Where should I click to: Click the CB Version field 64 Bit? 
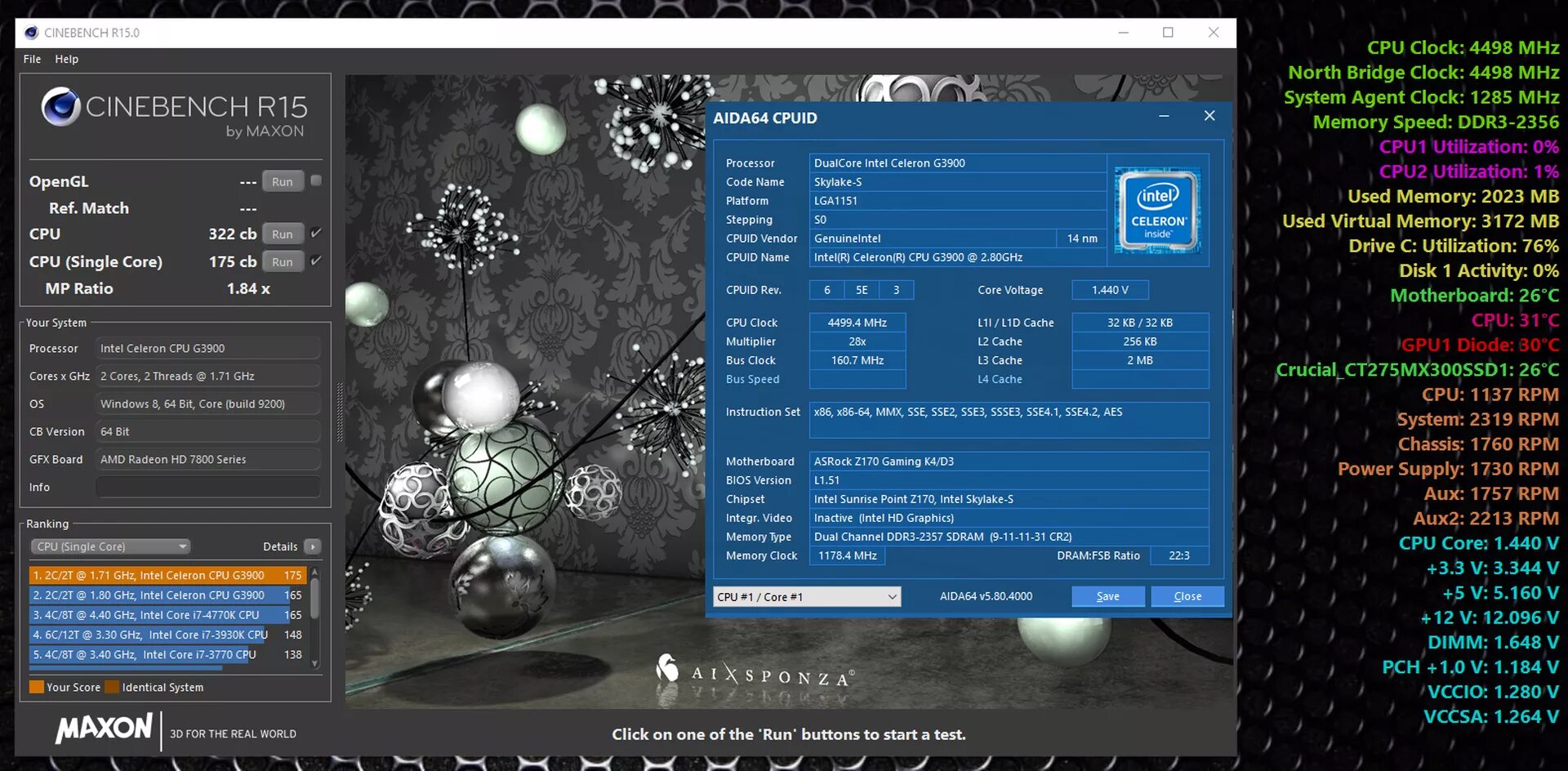207,431
